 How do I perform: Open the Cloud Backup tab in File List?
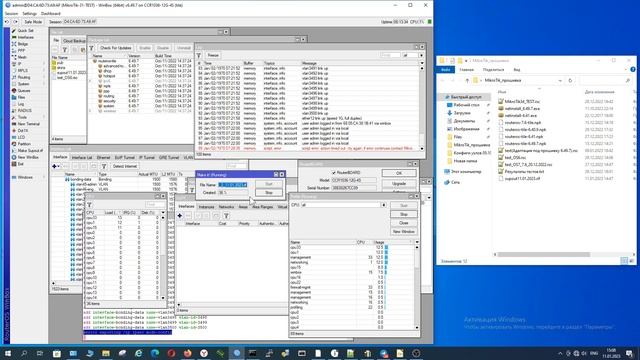(74, 40)
